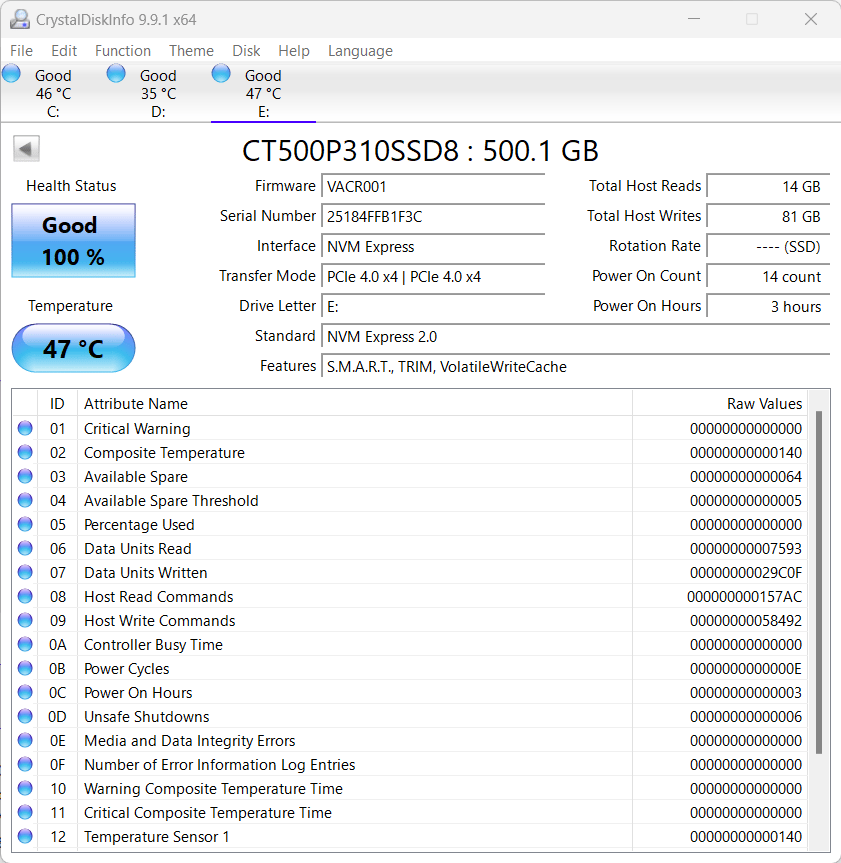This screenshot has height=863, width=841.
Task: Click raw value 0000000058492 of Host Write Commands
Action: point(746,621)
